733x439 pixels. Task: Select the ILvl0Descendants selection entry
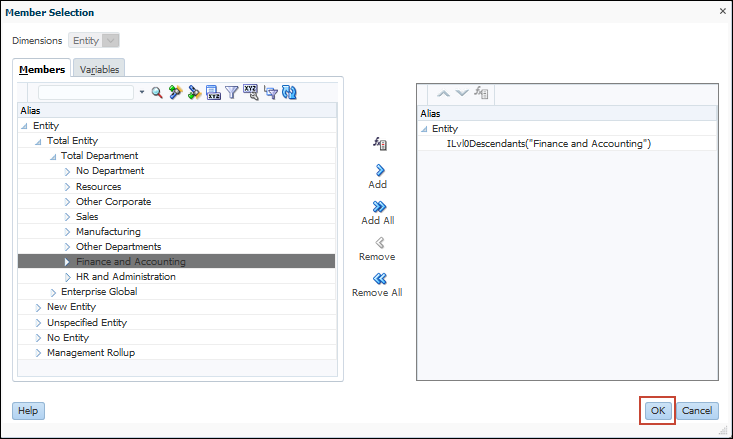(549, 144)
